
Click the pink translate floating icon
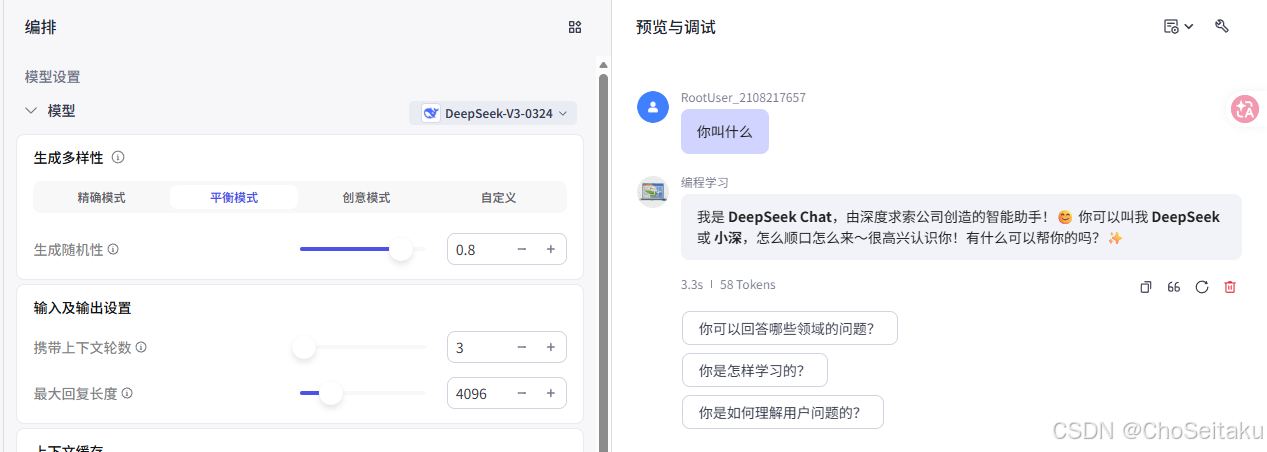[x=1245, y=109]
